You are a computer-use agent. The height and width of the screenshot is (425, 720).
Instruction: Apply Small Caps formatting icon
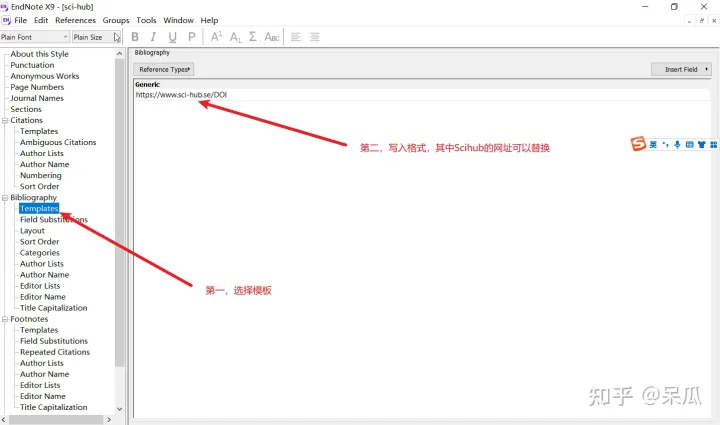click(271, 37)
